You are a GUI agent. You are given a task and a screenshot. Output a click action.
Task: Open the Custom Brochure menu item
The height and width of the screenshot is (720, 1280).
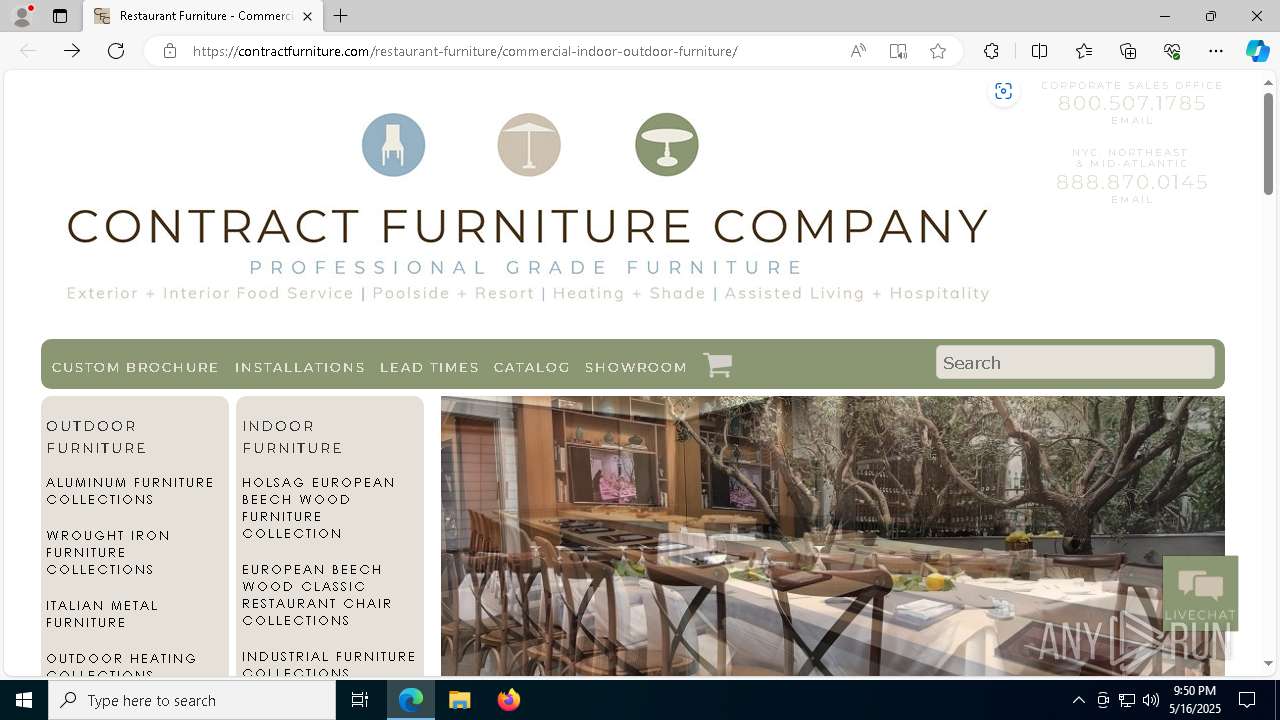pos(135,367)
